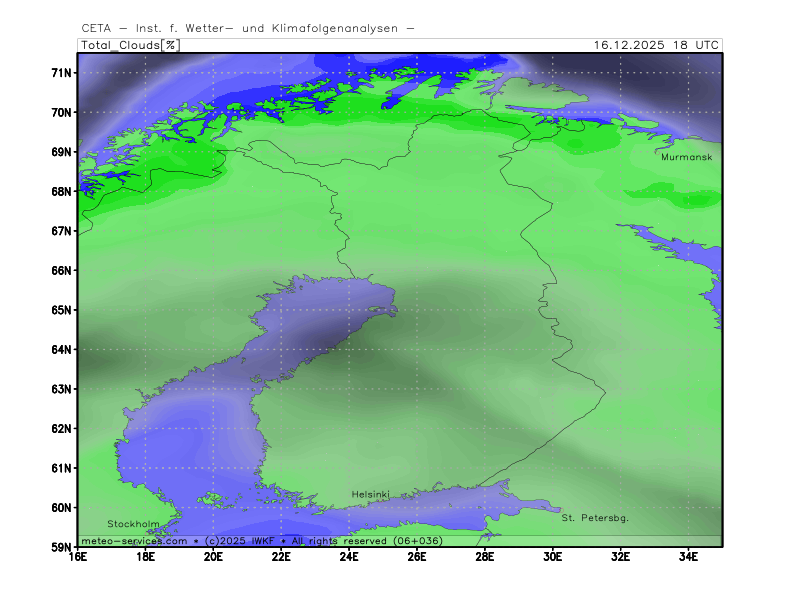Viewport: 800px width, 600px height.
Task: Click the 16.12.2025 18 UTC timestamp
Action: [x=655, y=45]
